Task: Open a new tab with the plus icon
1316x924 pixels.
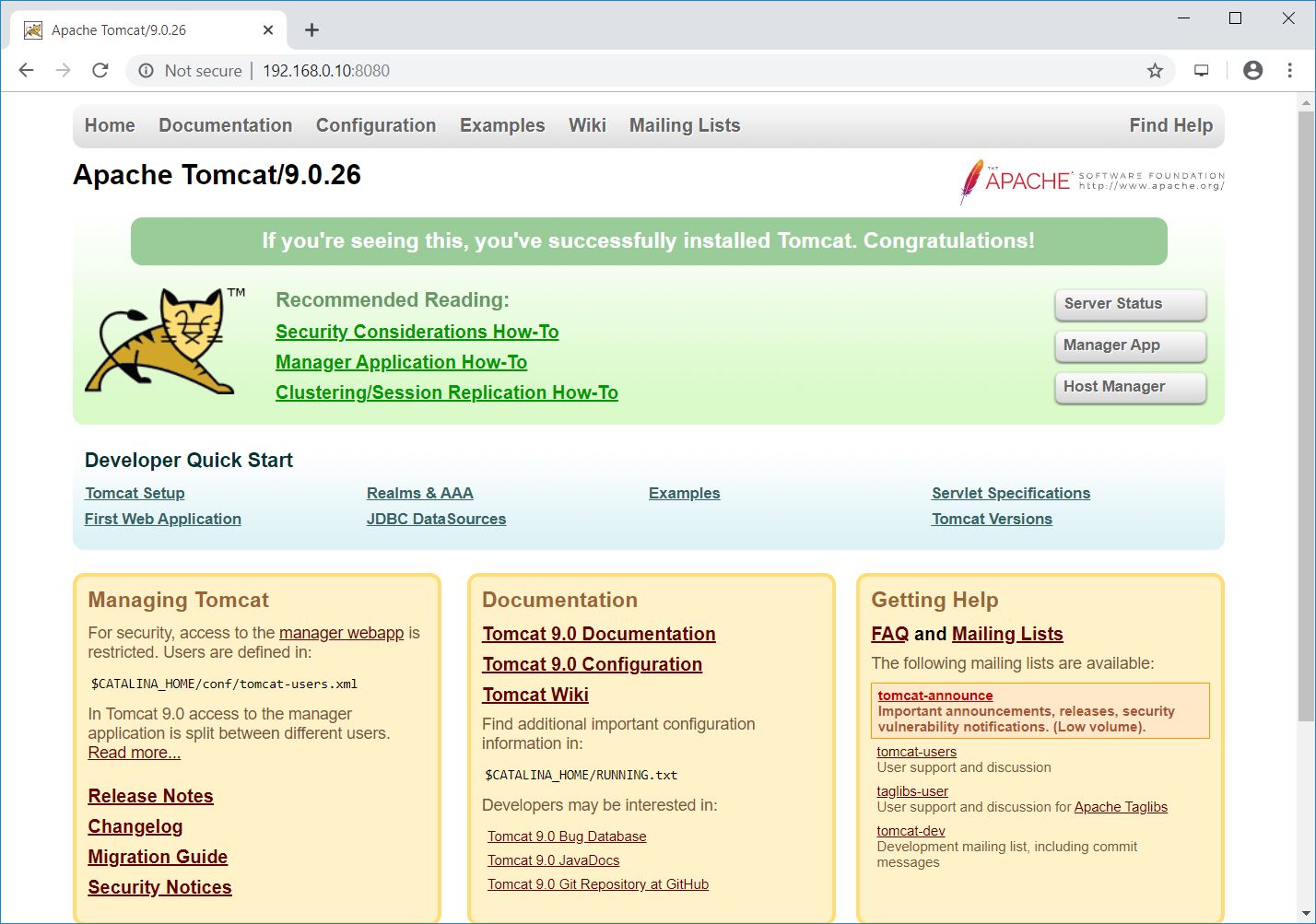Action: (311, 30)
